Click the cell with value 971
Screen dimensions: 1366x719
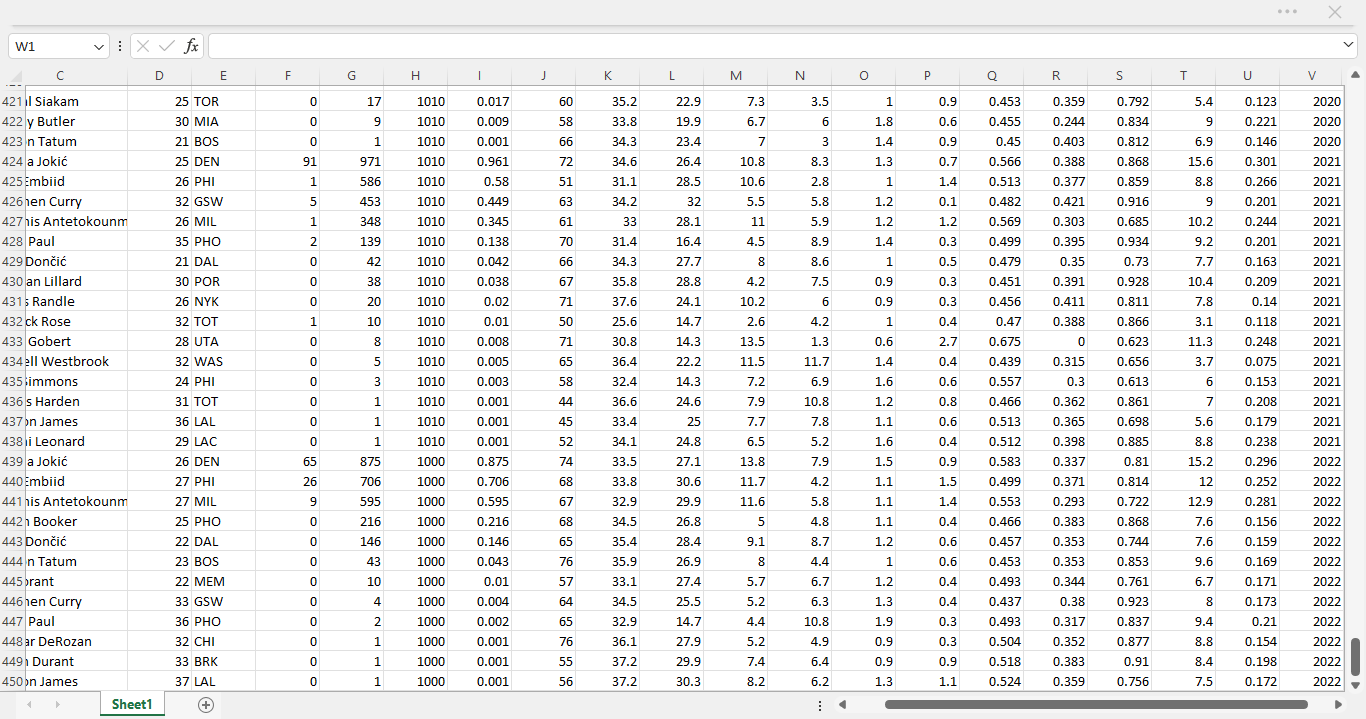(351, 161)
